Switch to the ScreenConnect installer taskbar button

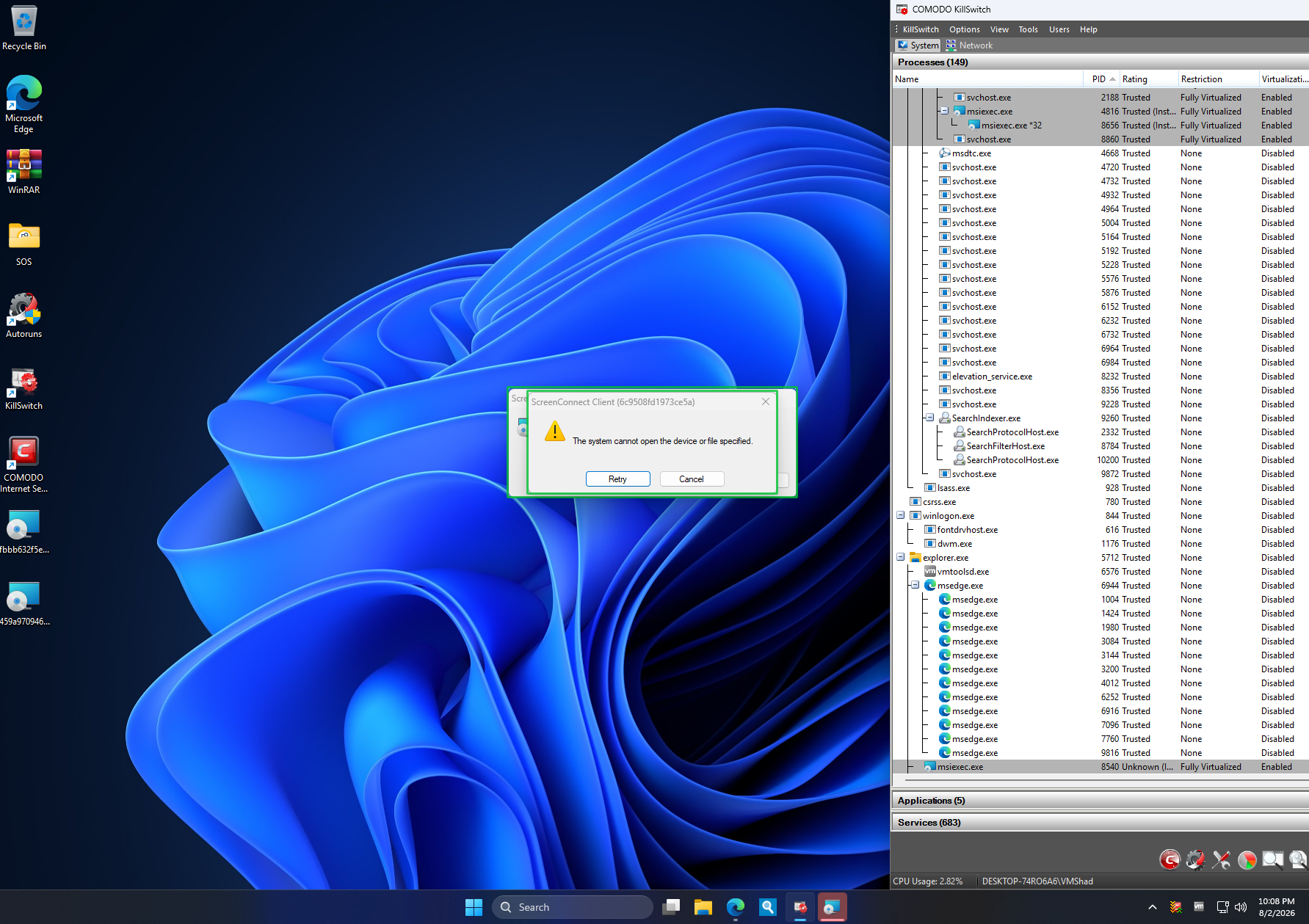pos(833,907)
